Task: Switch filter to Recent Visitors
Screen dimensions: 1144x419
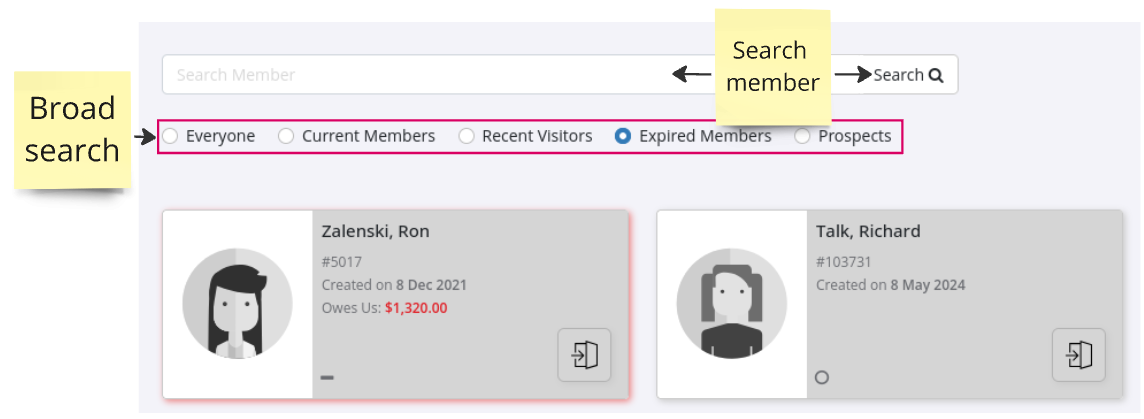Action: coord(466,136)
